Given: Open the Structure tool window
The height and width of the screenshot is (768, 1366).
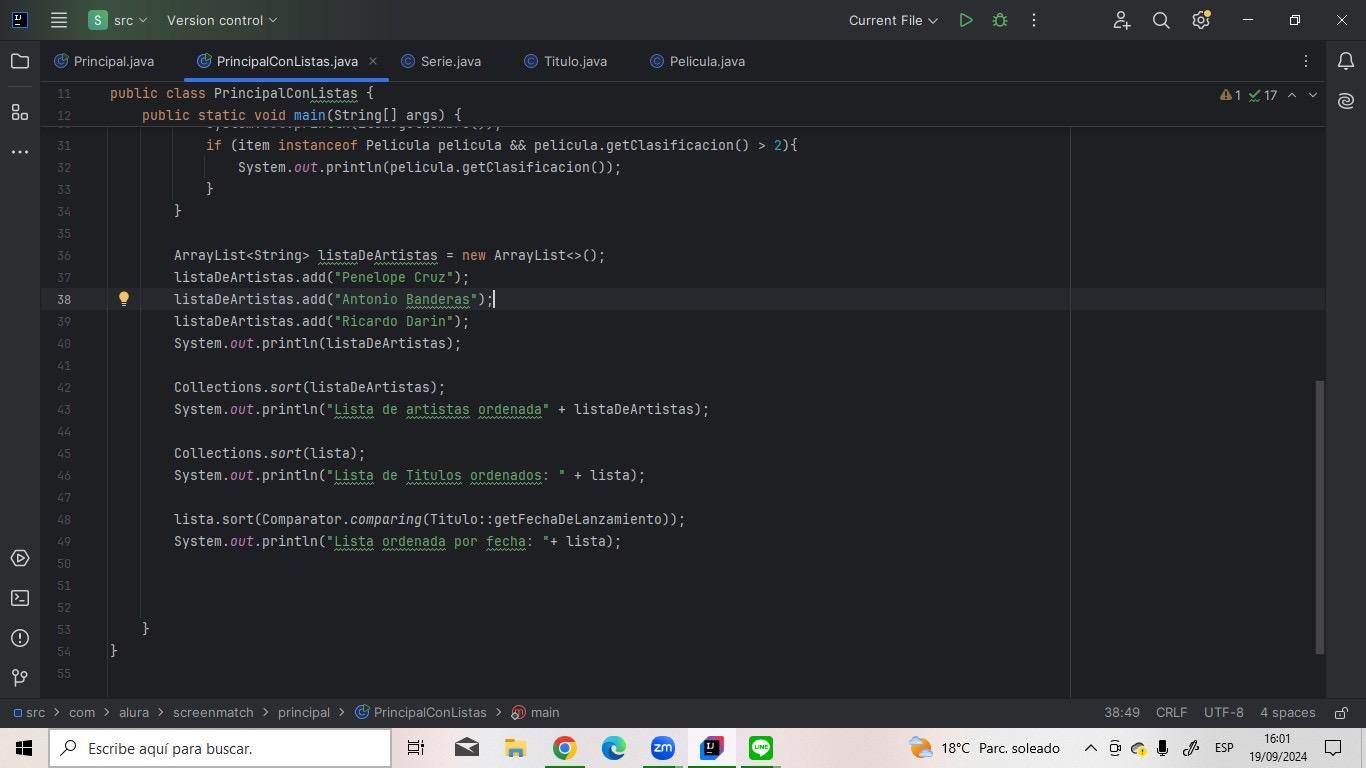Looking at the screenshot, I should (20, 111).
